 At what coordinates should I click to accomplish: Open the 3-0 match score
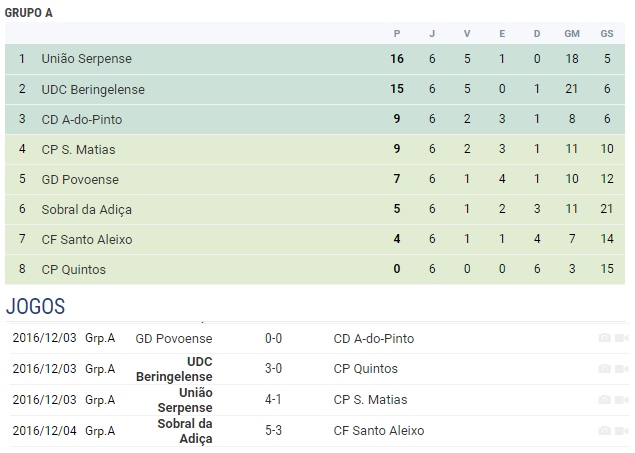point(273,369)
